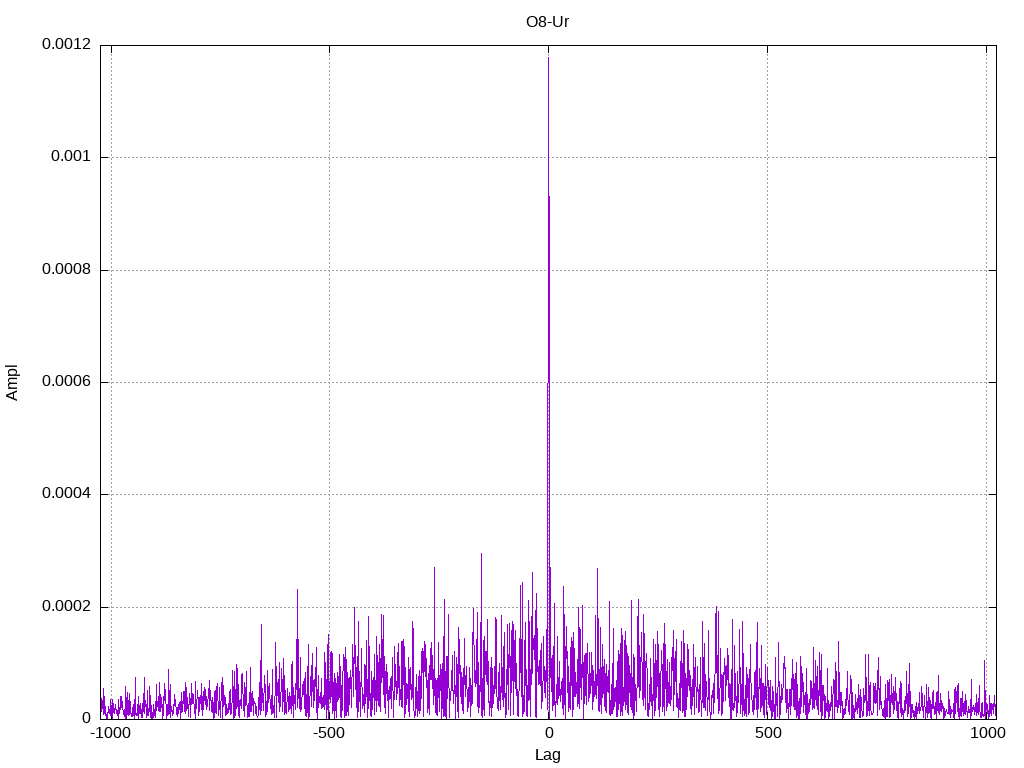
Task: Click the Lag x-axis label
Action: [x=547, y=755]
